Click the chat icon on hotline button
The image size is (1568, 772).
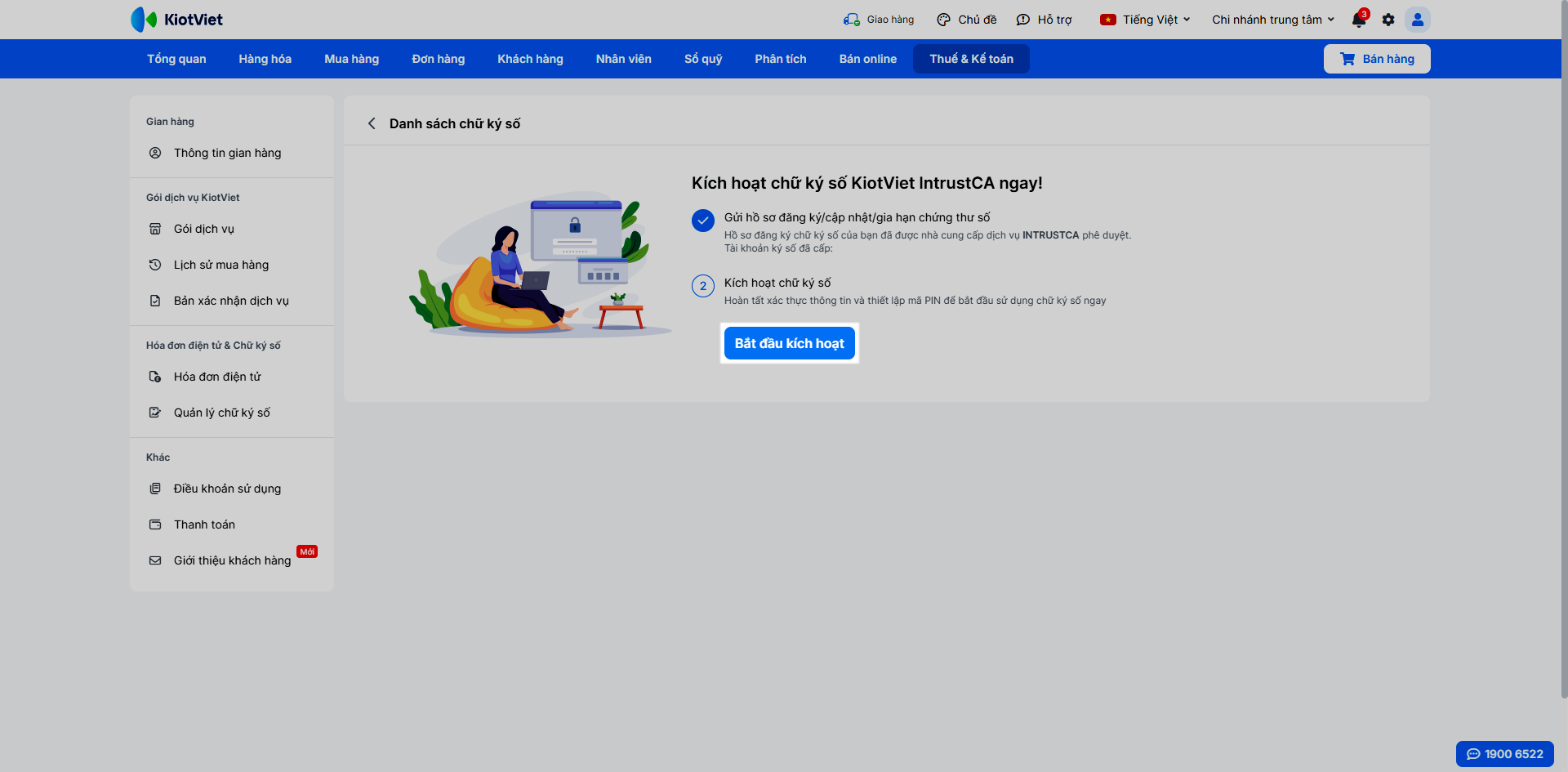coord(1473,754)
